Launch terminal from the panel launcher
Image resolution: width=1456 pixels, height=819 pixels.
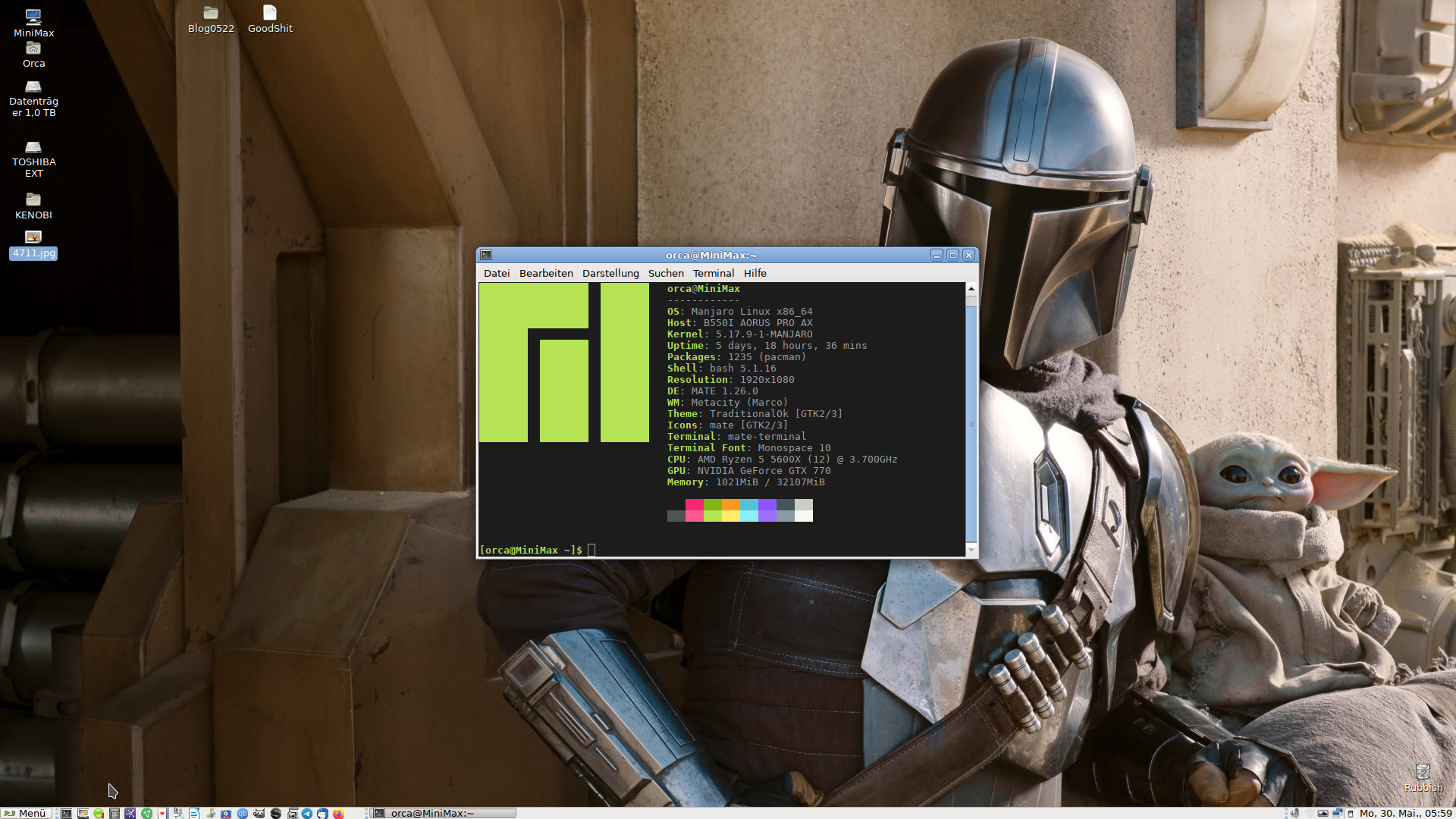66,813
